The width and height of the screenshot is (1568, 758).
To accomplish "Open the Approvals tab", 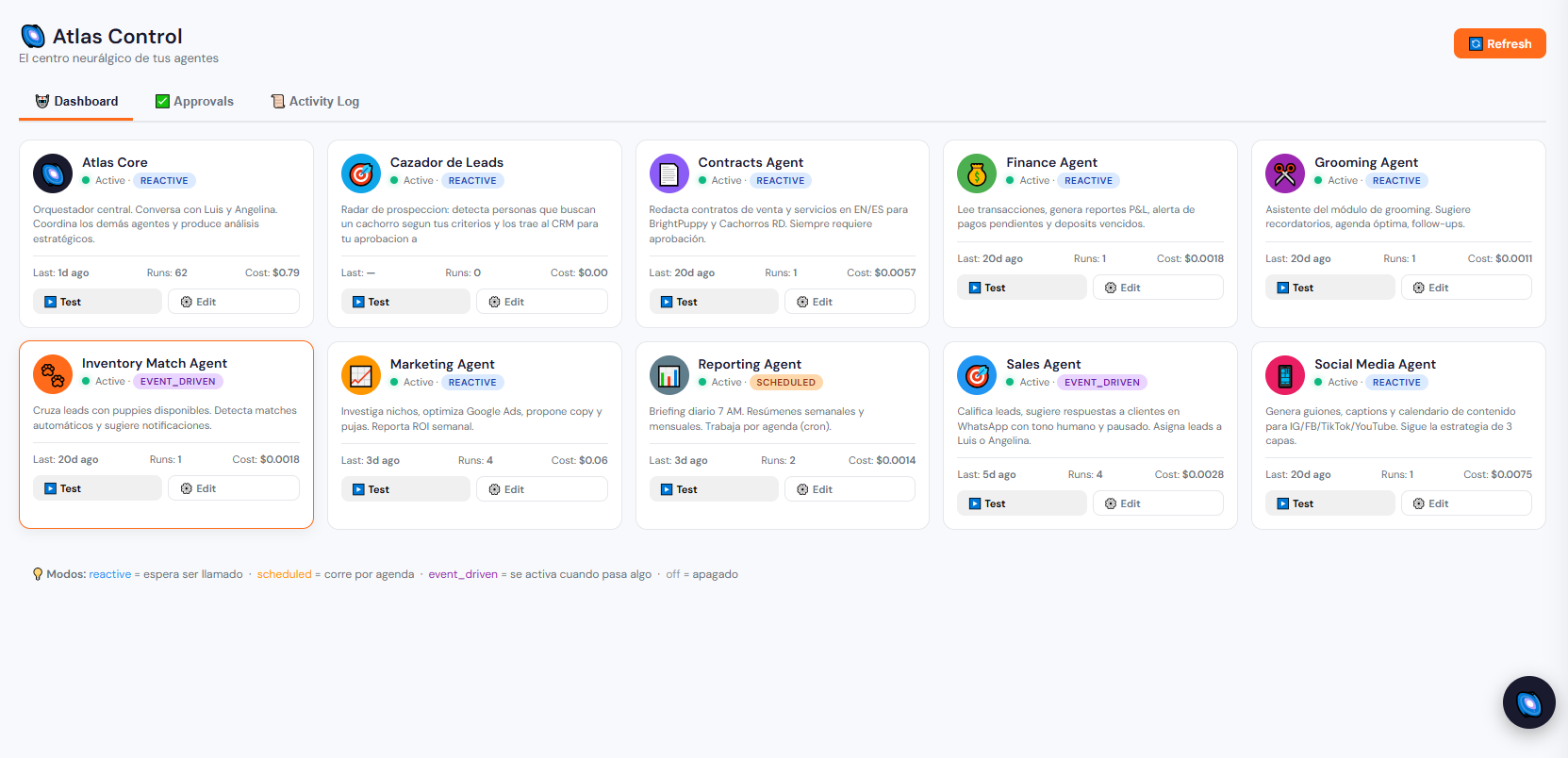I will (x=194, y=102).
